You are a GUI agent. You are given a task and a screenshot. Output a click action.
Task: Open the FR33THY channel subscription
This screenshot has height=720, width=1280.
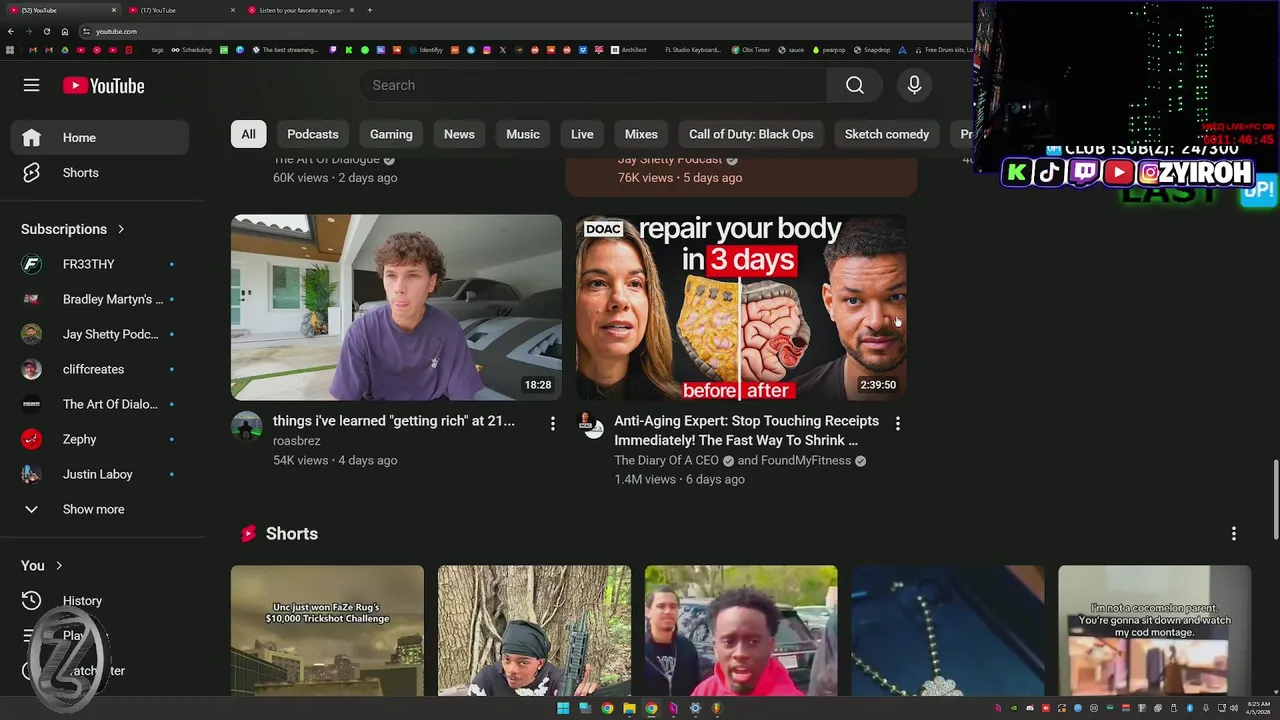pos(100,264)
